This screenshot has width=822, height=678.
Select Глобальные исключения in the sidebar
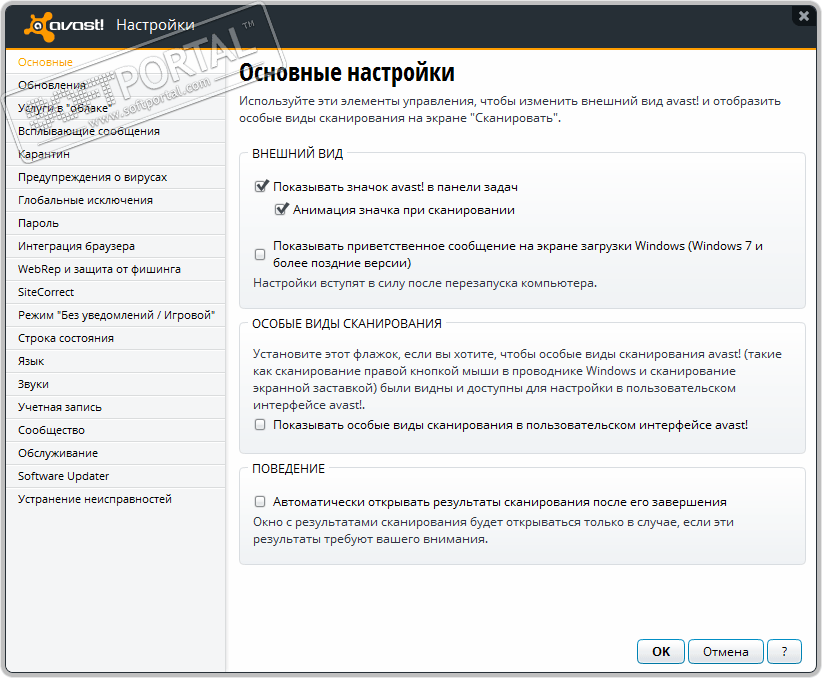click(116, 200)
